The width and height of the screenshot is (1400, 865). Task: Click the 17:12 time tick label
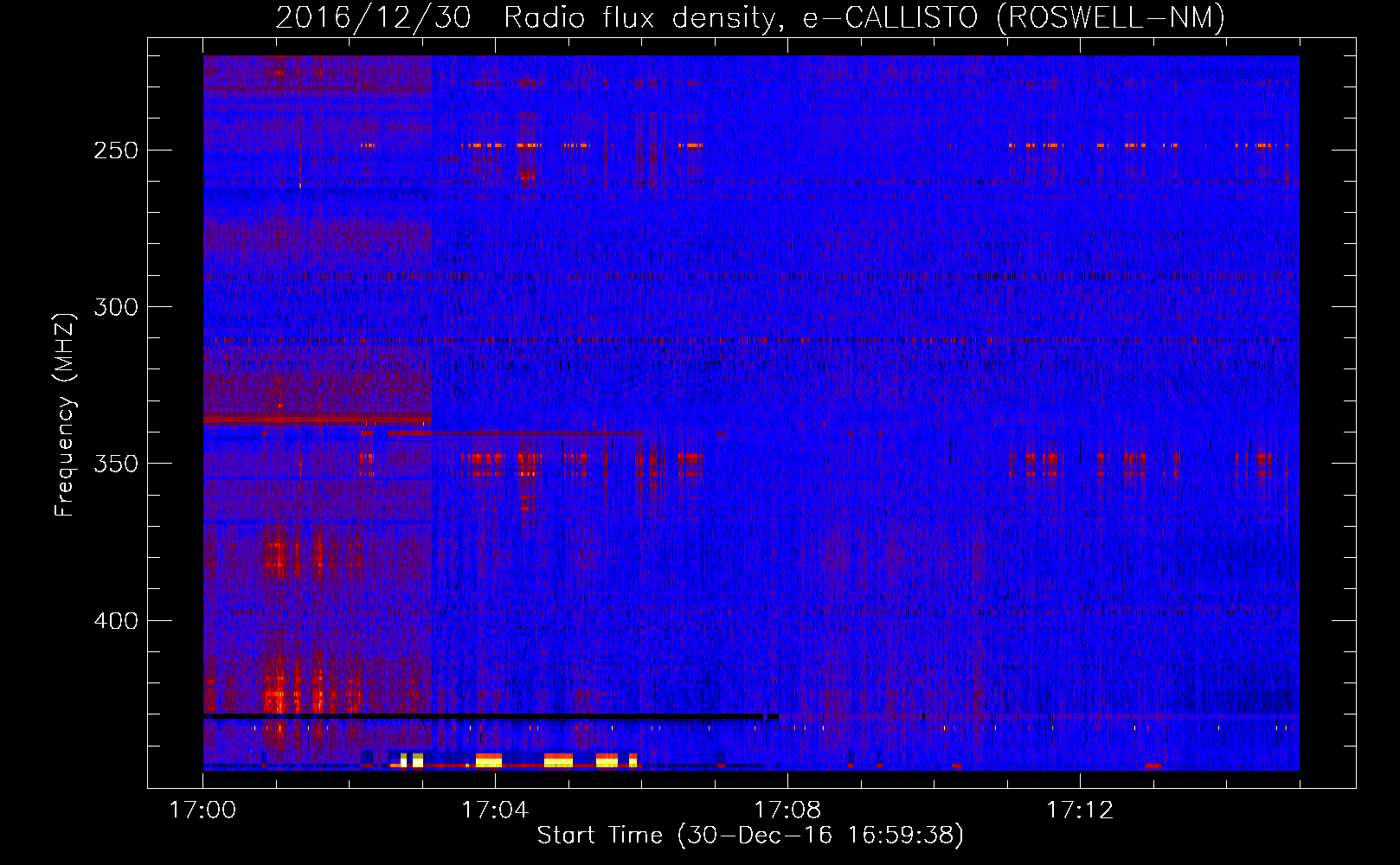tap(1080, 811)
